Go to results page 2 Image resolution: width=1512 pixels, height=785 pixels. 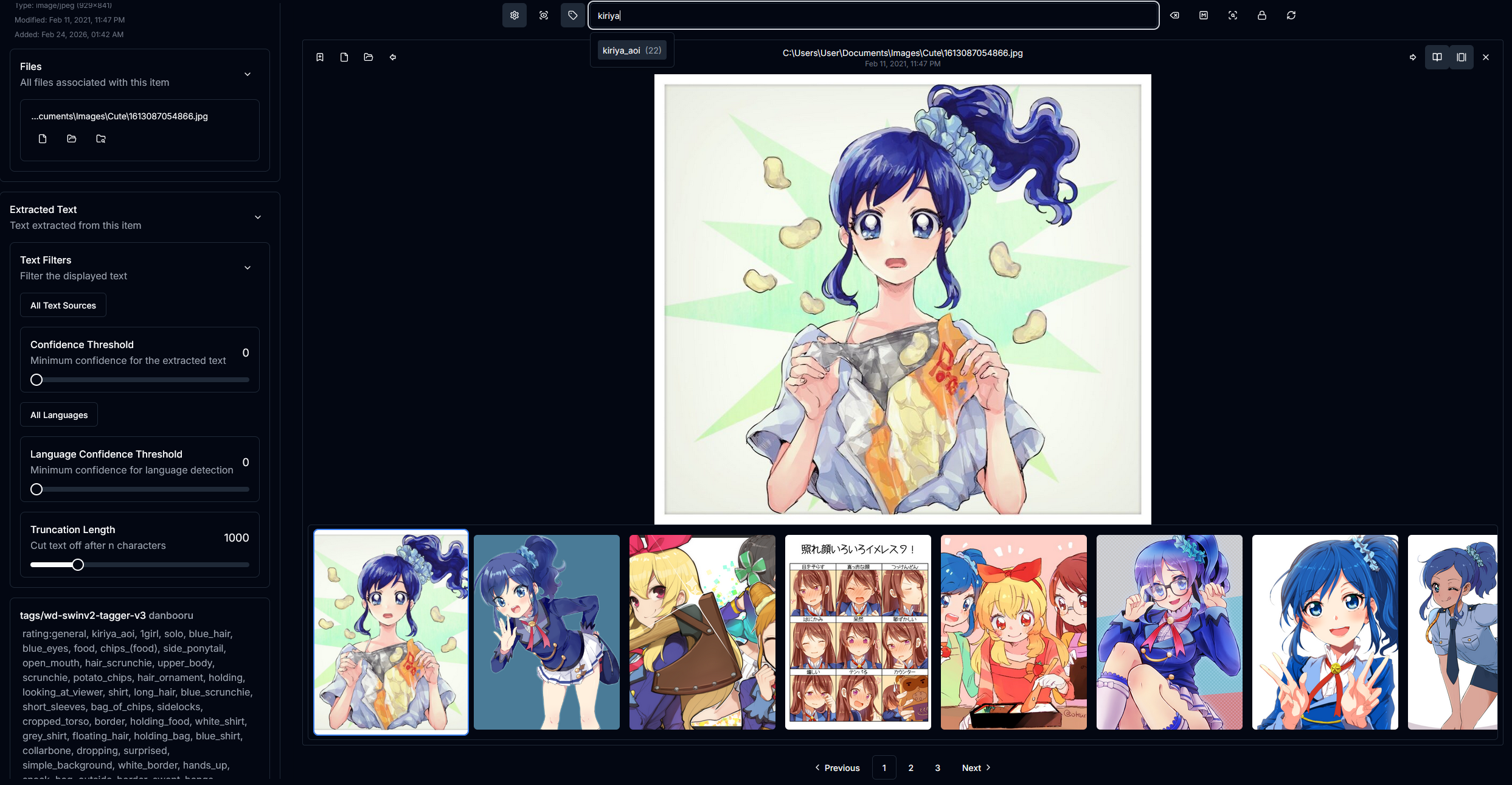coord(910,768)
